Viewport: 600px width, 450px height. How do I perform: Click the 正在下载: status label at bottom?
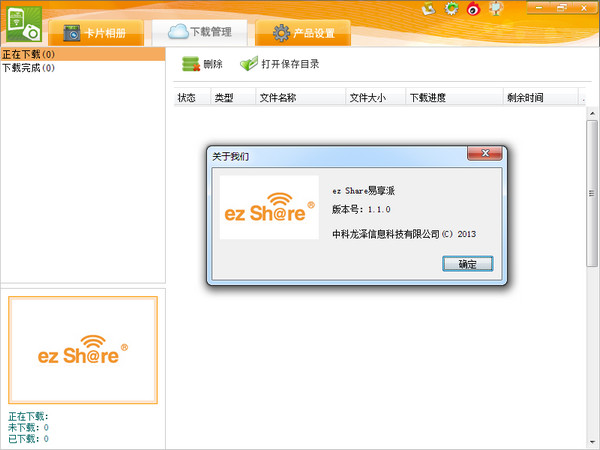28,416
